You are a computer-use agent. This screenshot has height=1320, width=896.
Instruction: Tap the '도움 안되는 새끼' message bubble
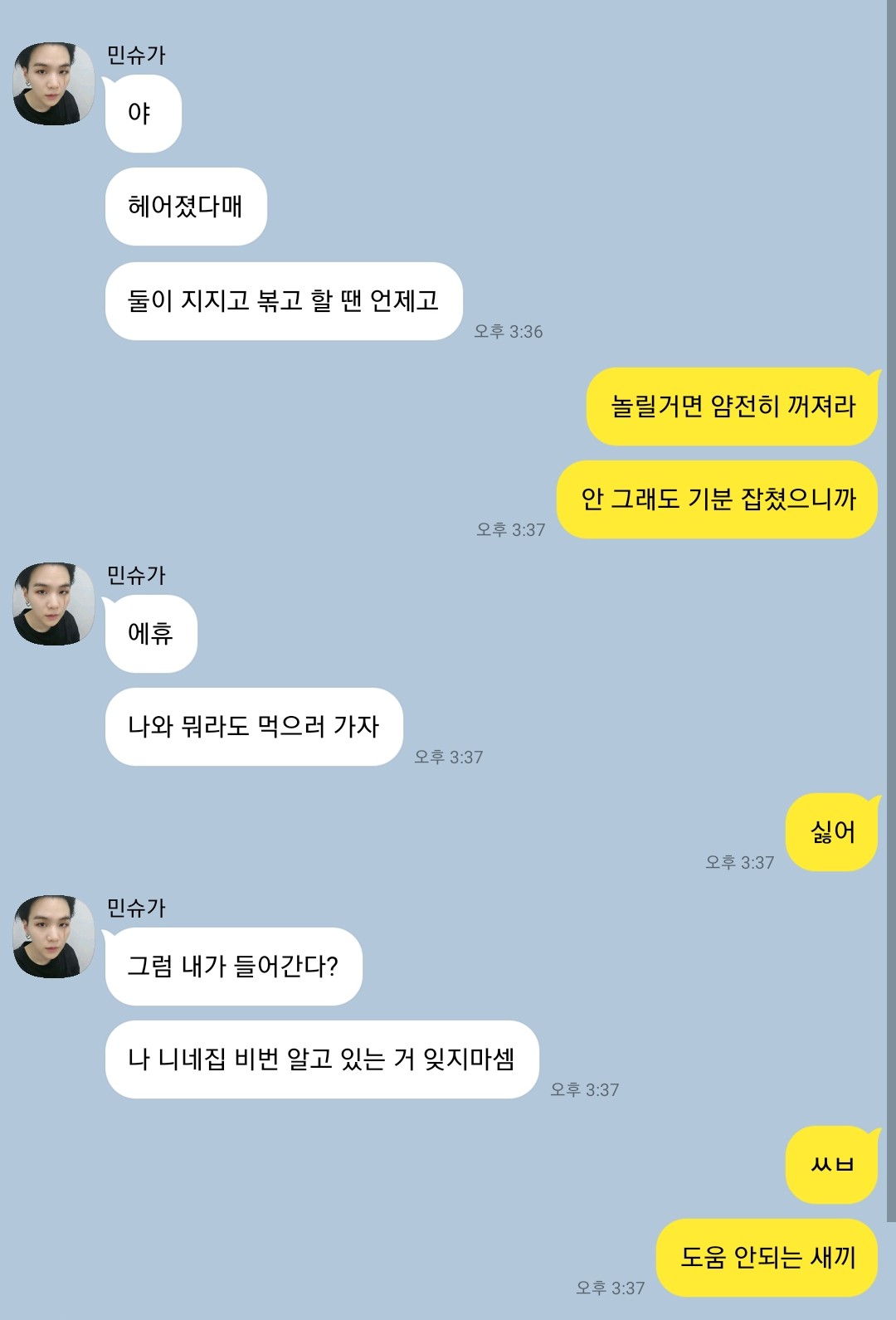pyautogui.click(x=767, y=1258)
